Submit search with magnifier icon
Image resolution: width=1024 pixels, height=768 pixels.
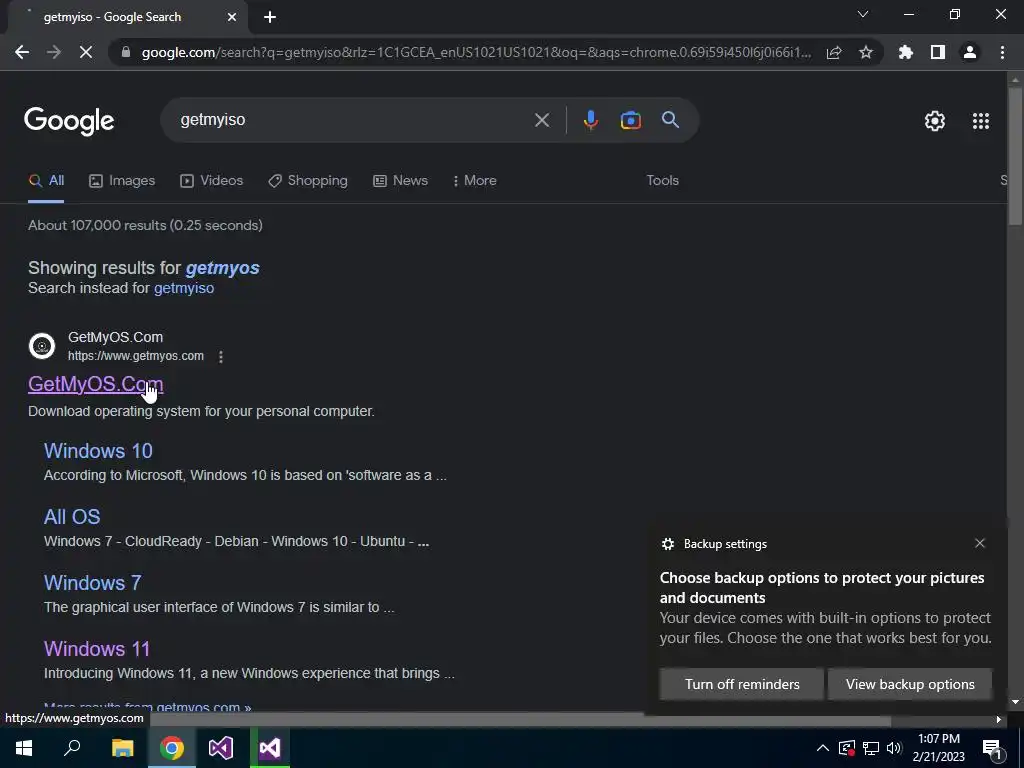(670, 120)
